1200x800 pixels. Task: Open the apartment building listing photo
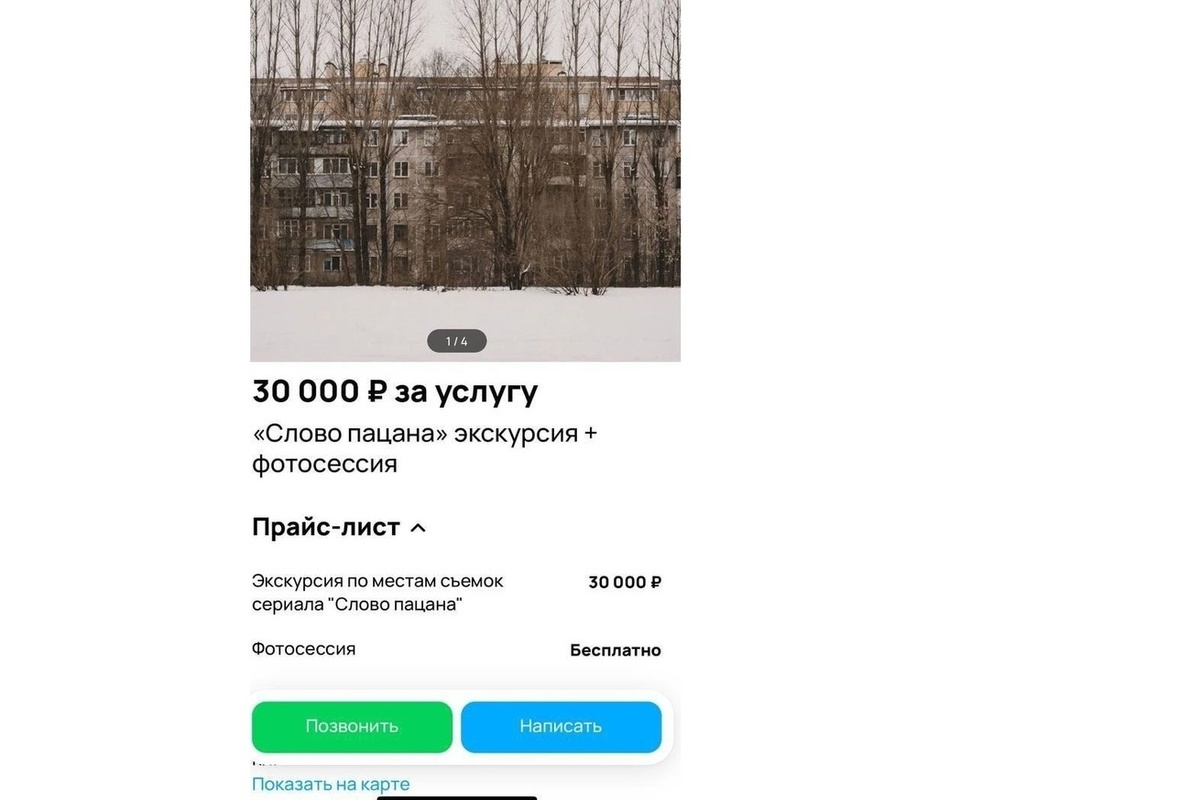pos(465,180)
